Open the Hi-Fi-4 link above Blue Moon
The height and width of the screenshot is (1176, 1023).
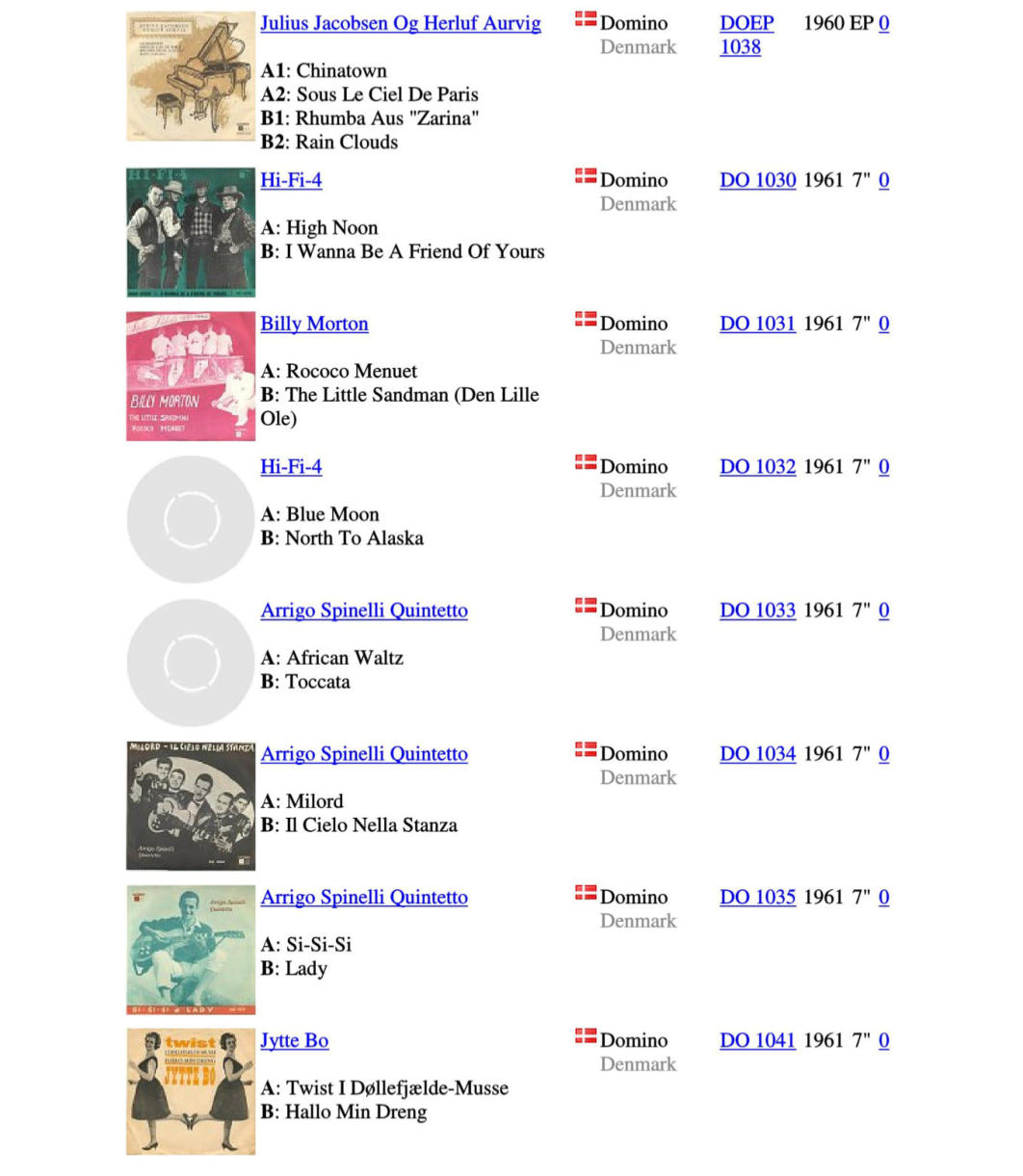[291, 467]
